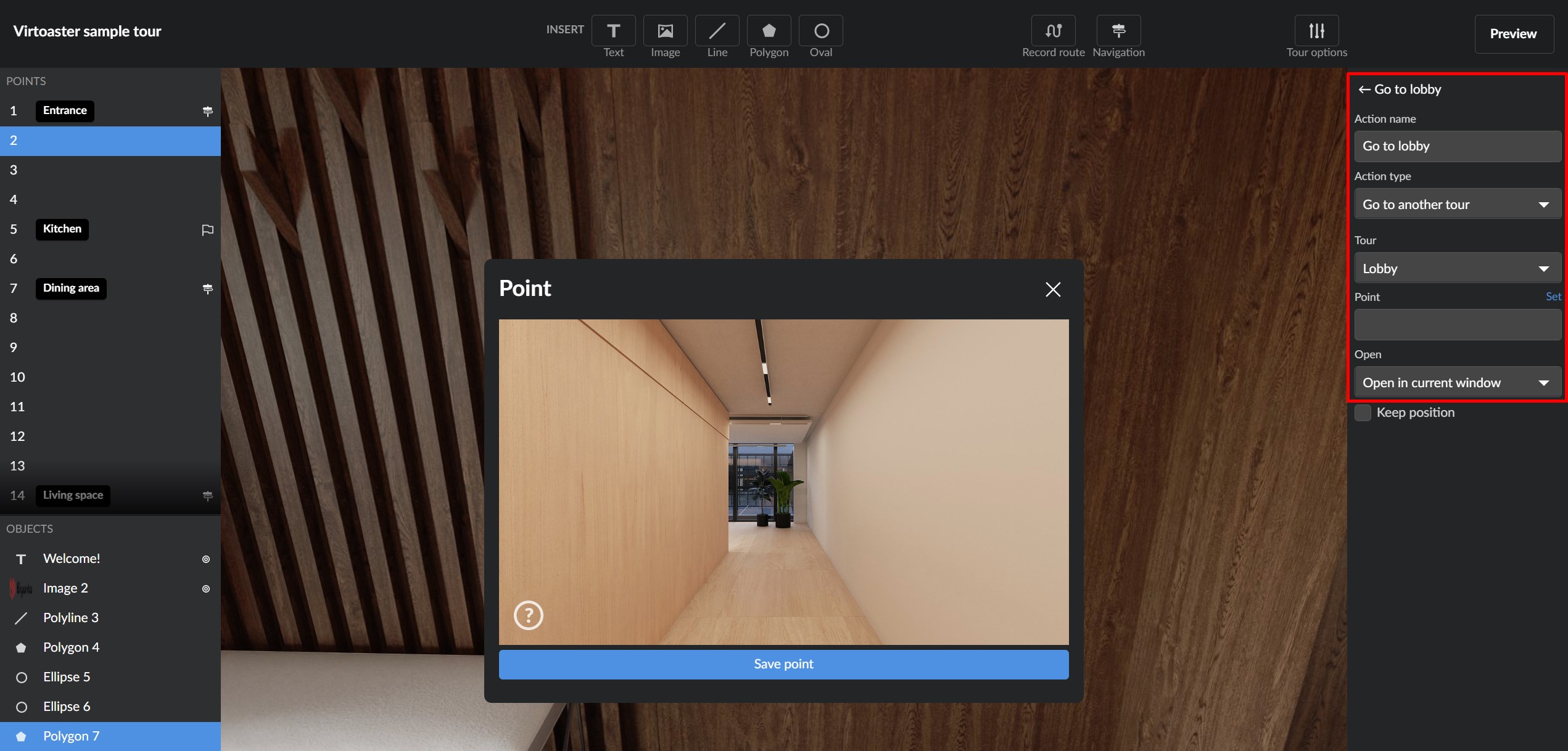Expand the Open in current window dropdown
Viewport: 1568px width, 751px height.
(x=1457, y=383)
